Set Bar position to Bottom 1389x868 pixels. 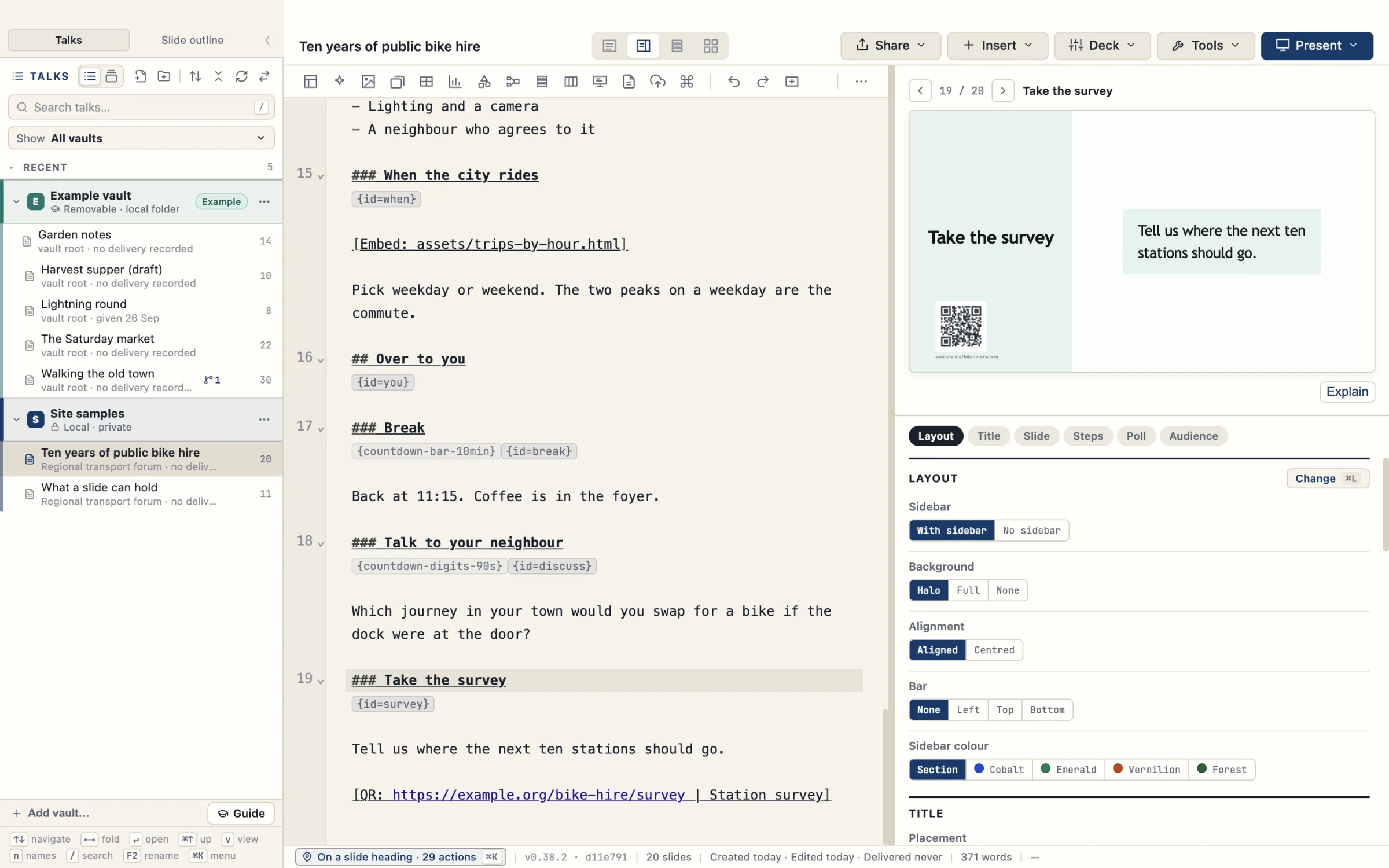1047,710
